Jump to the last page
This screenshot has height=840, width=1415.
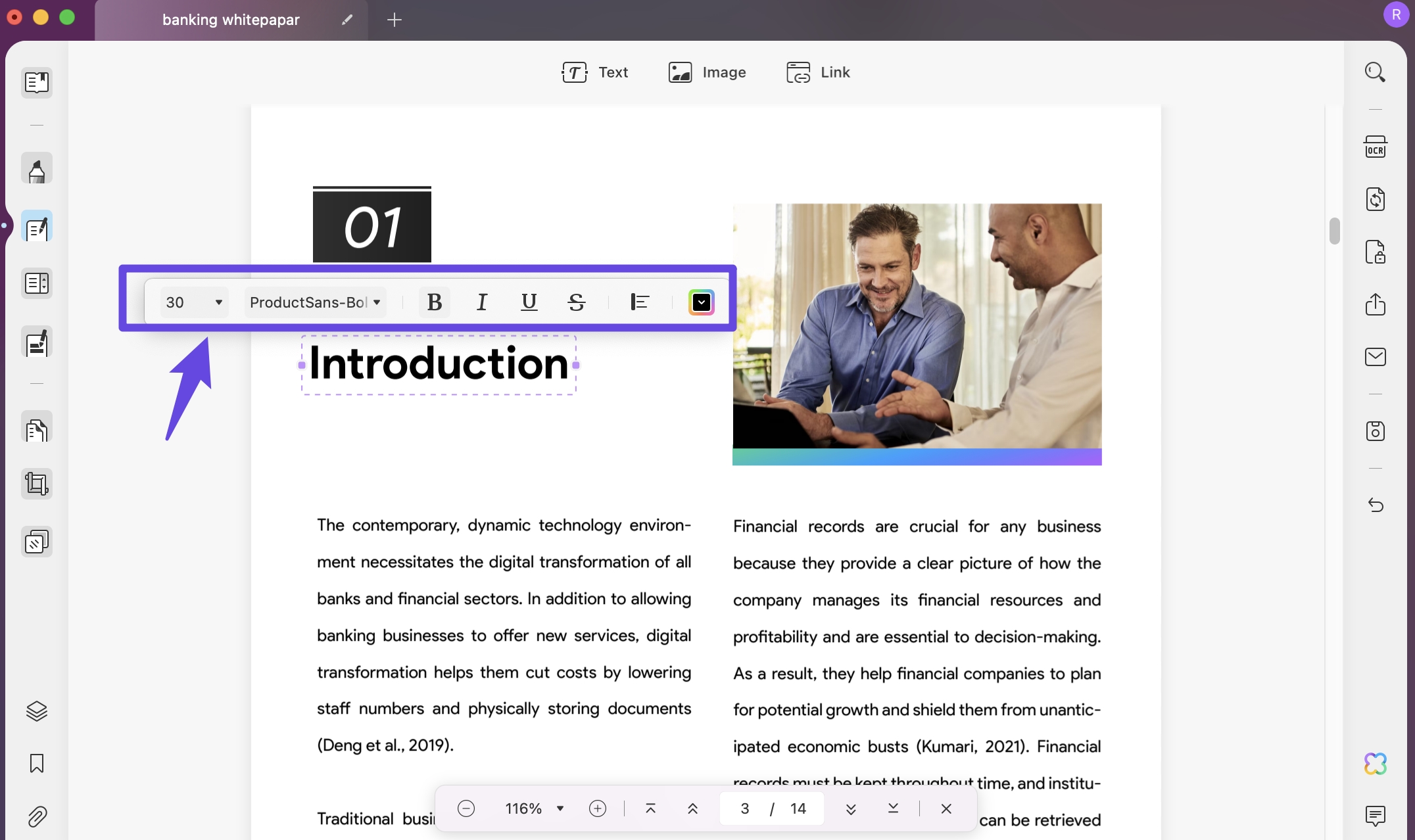(893, 808)
